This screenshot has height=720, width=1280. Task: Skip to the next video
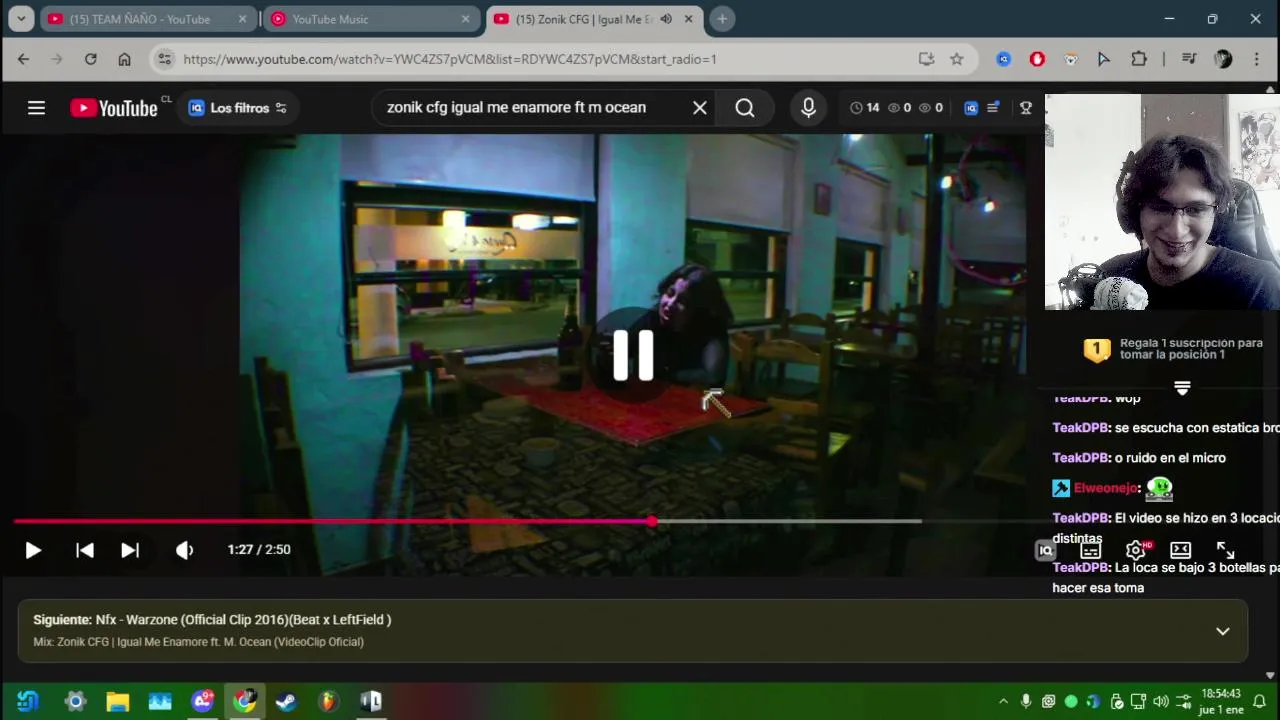point(130,550)
